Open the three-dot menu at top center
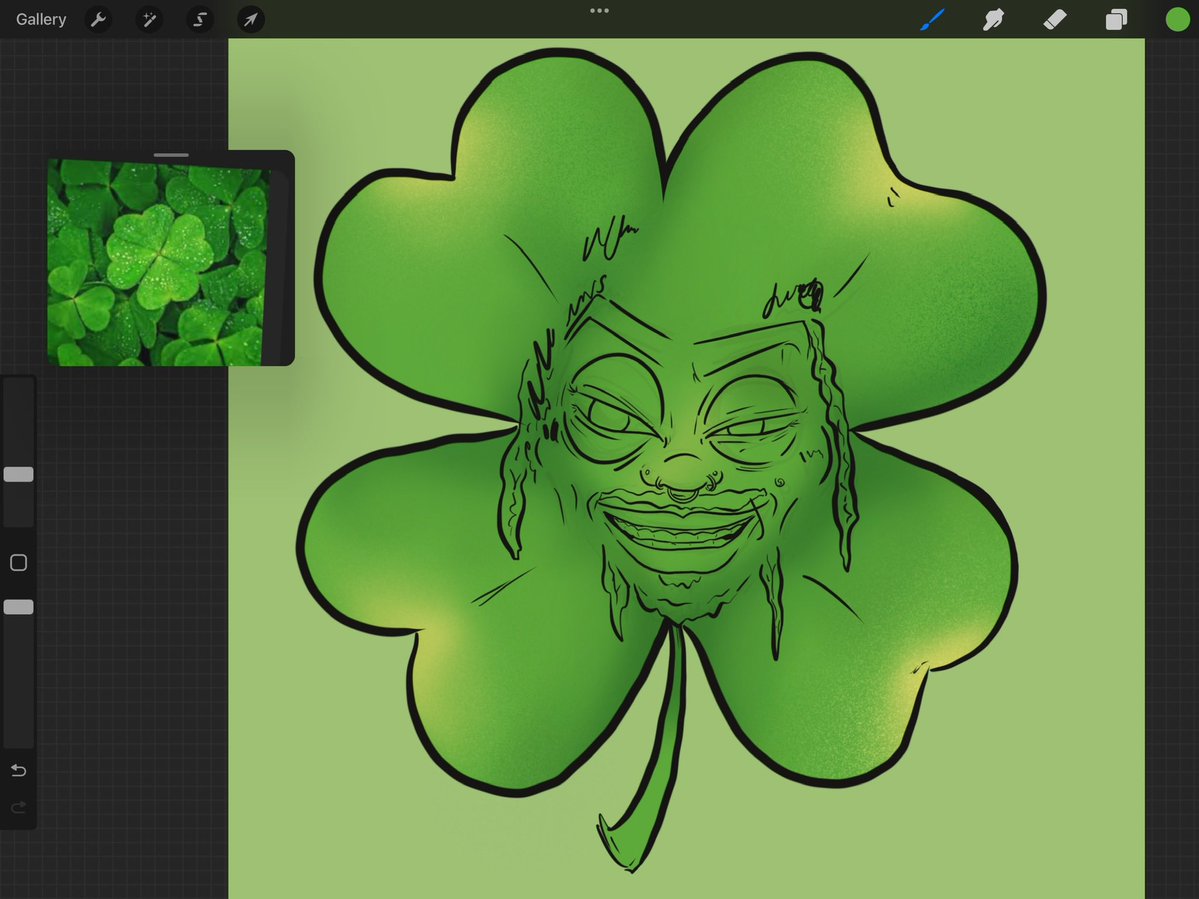 point(600,11)
